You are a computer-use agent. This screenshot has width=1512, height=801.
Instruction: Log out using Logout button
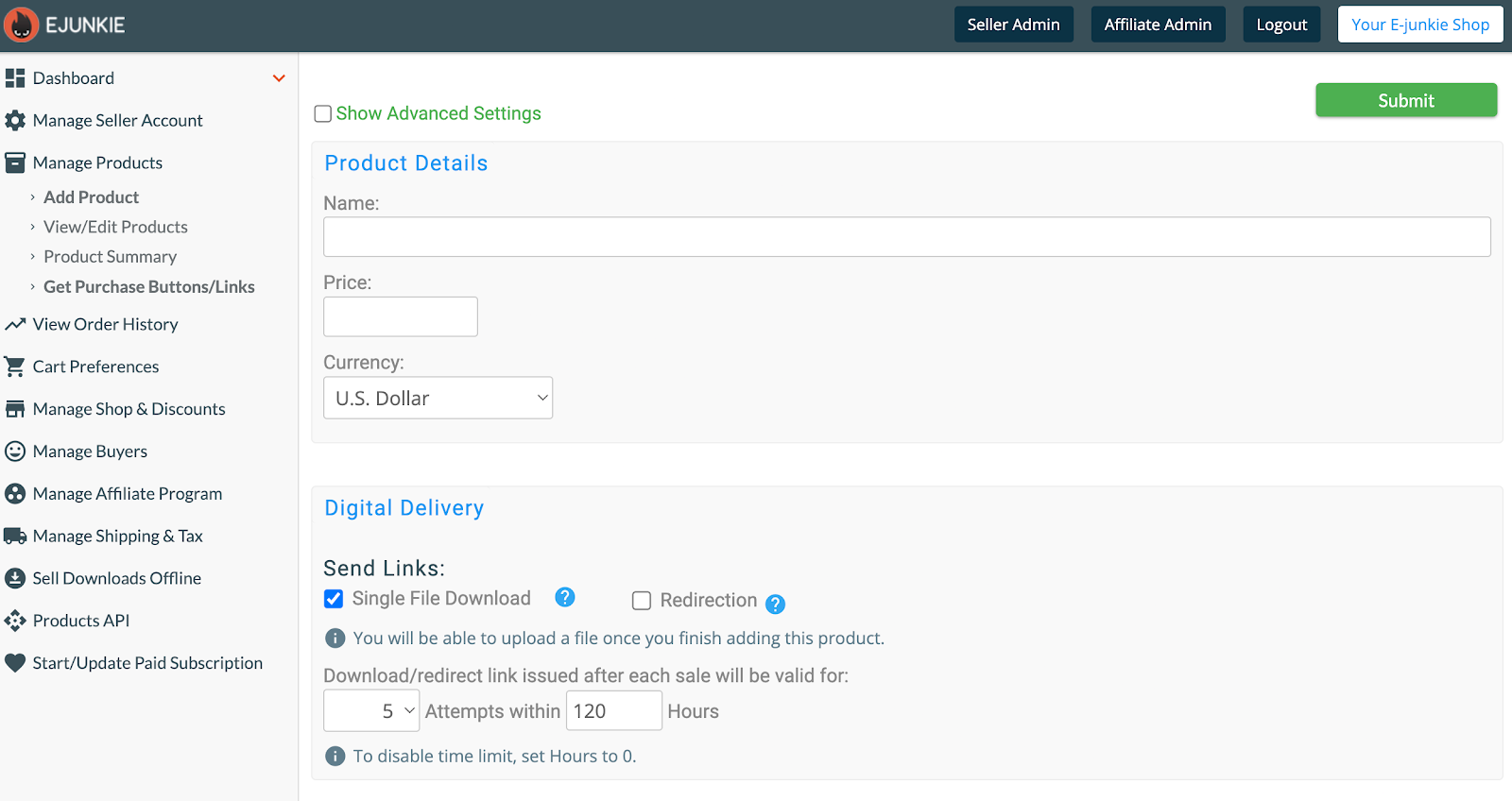1282,25
